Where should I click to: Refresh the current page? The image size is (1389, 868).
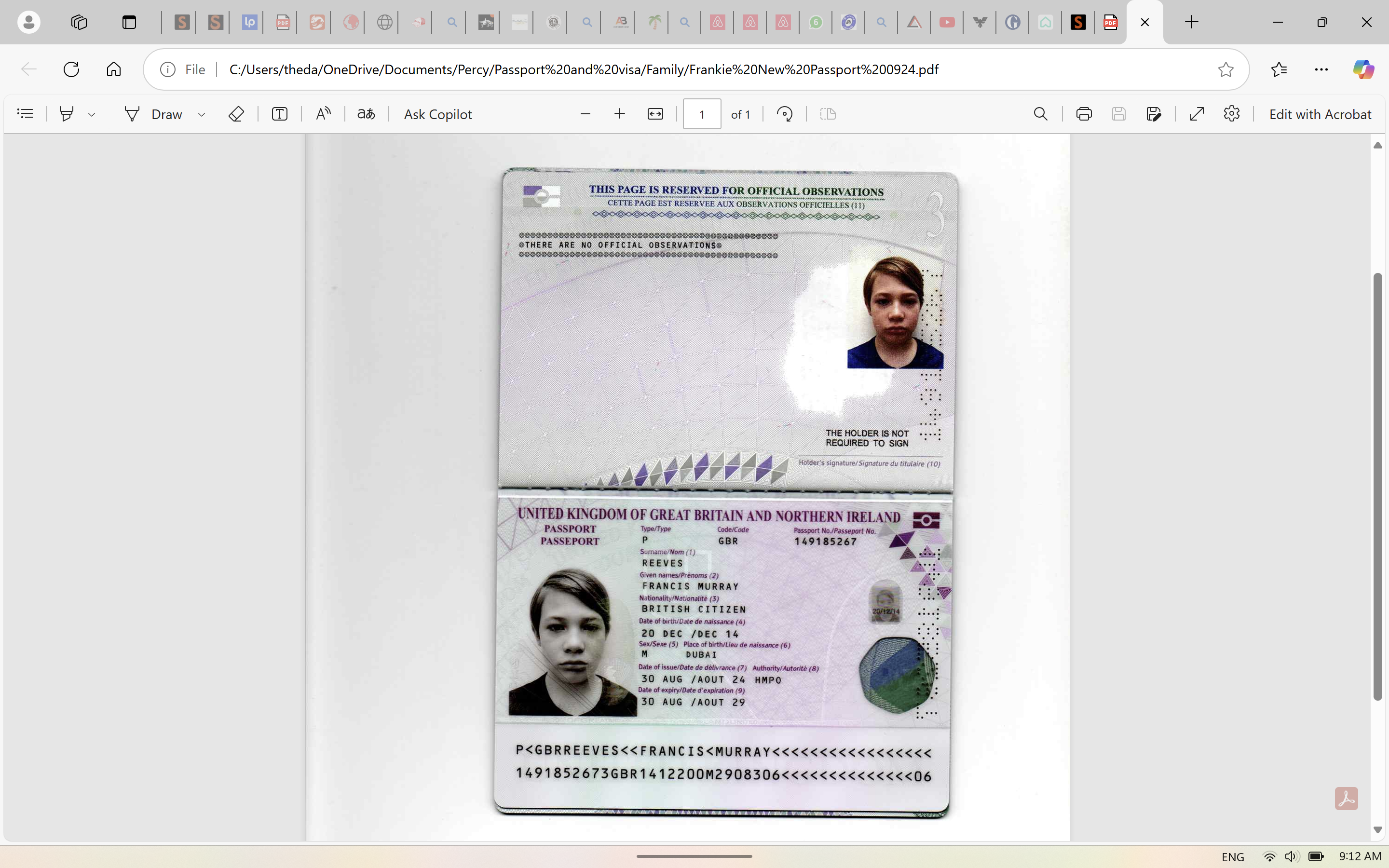click(x=71, y=69)
